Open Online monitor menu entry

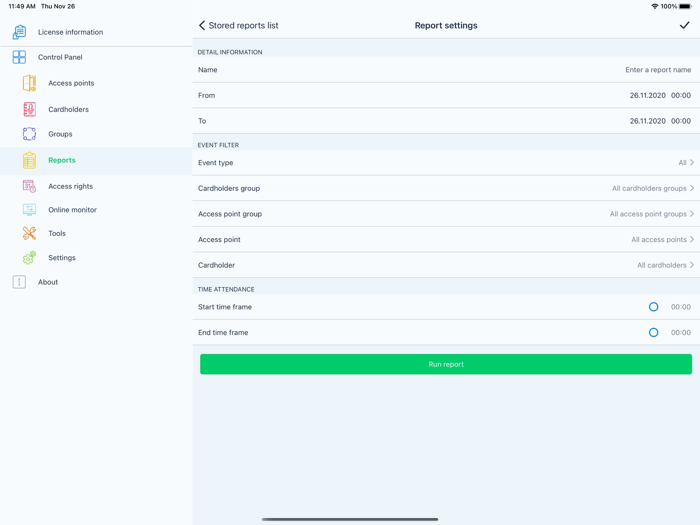click(73, 210)
